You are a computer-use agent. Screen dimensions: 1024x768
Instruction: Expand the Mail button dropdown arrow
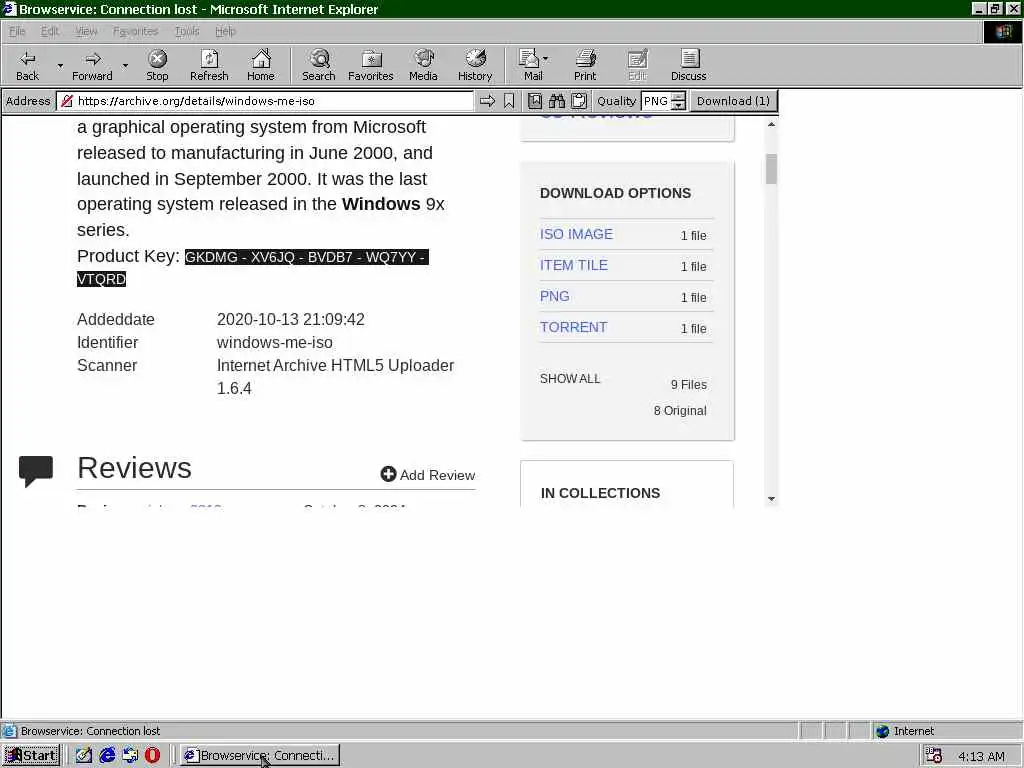pos(546,59)
